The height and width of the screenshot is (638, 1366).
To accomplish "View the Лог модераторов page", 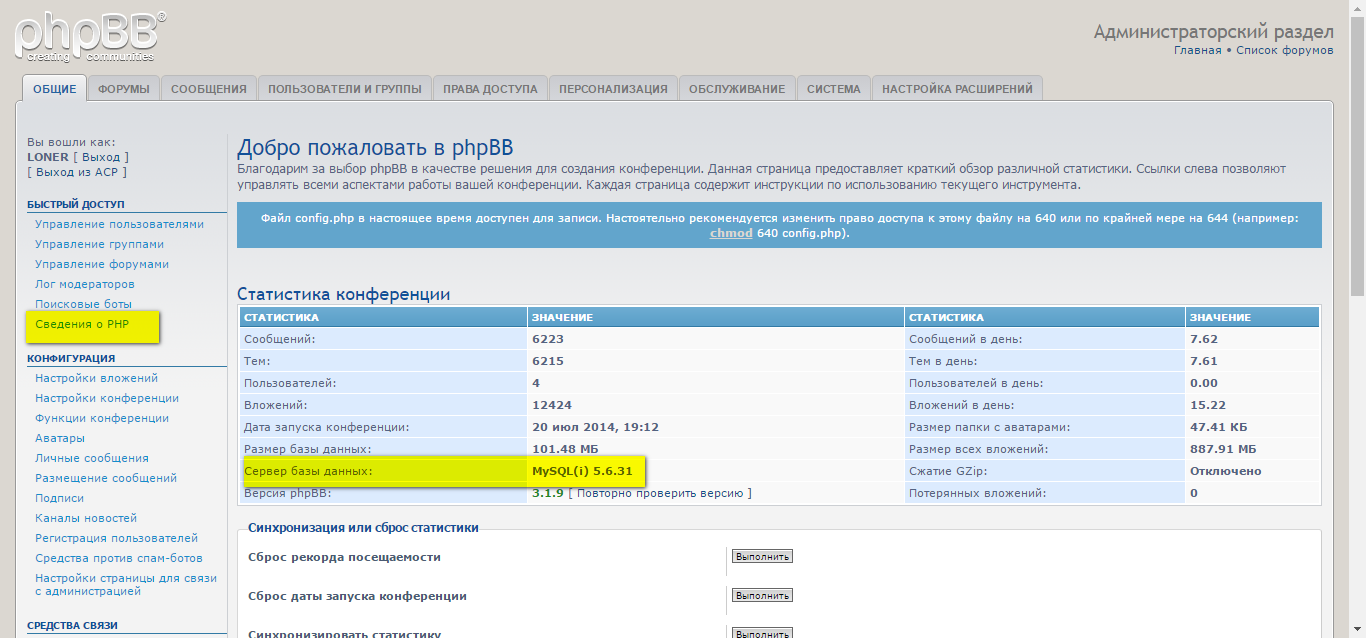I will click(85, 284).
